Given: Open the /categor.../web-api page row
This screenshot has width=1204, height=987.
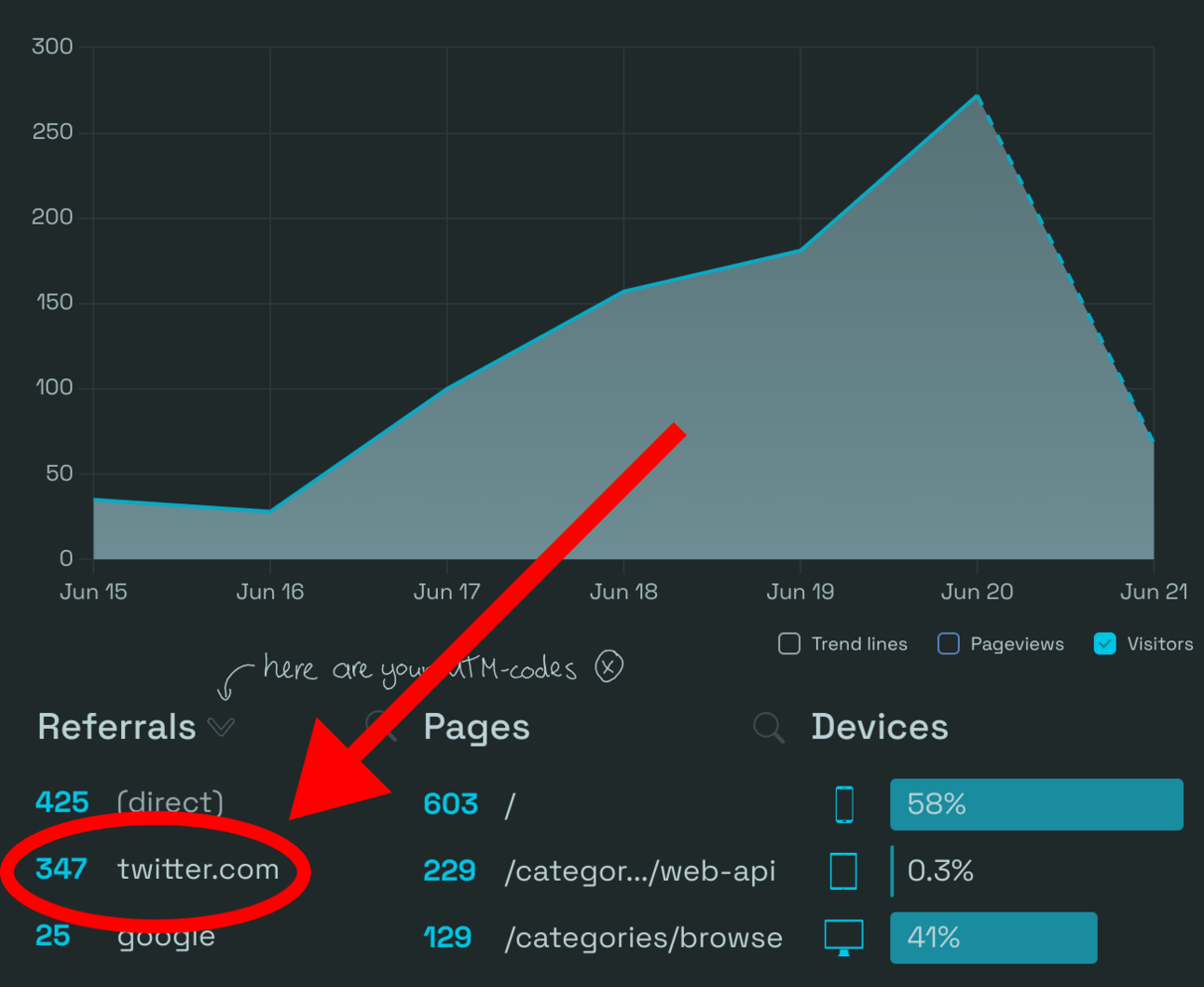Looking at the screenshot, I should pyautogui.click(x=599, y=871).
